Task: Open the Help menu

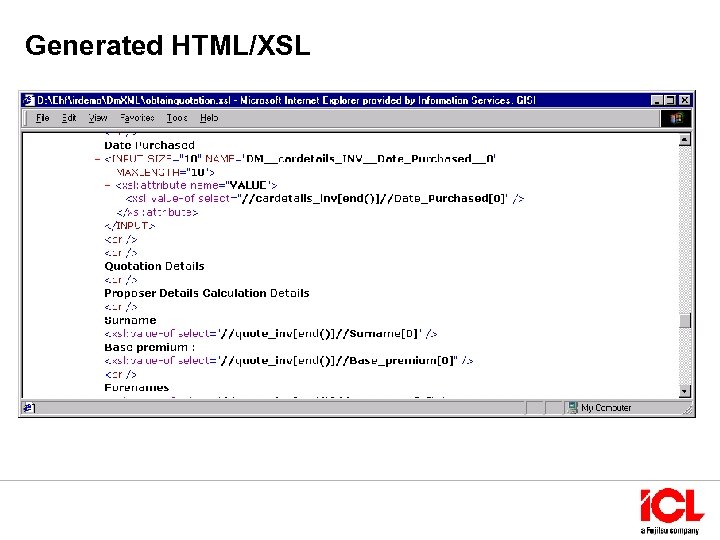Action: pos(209,118)
